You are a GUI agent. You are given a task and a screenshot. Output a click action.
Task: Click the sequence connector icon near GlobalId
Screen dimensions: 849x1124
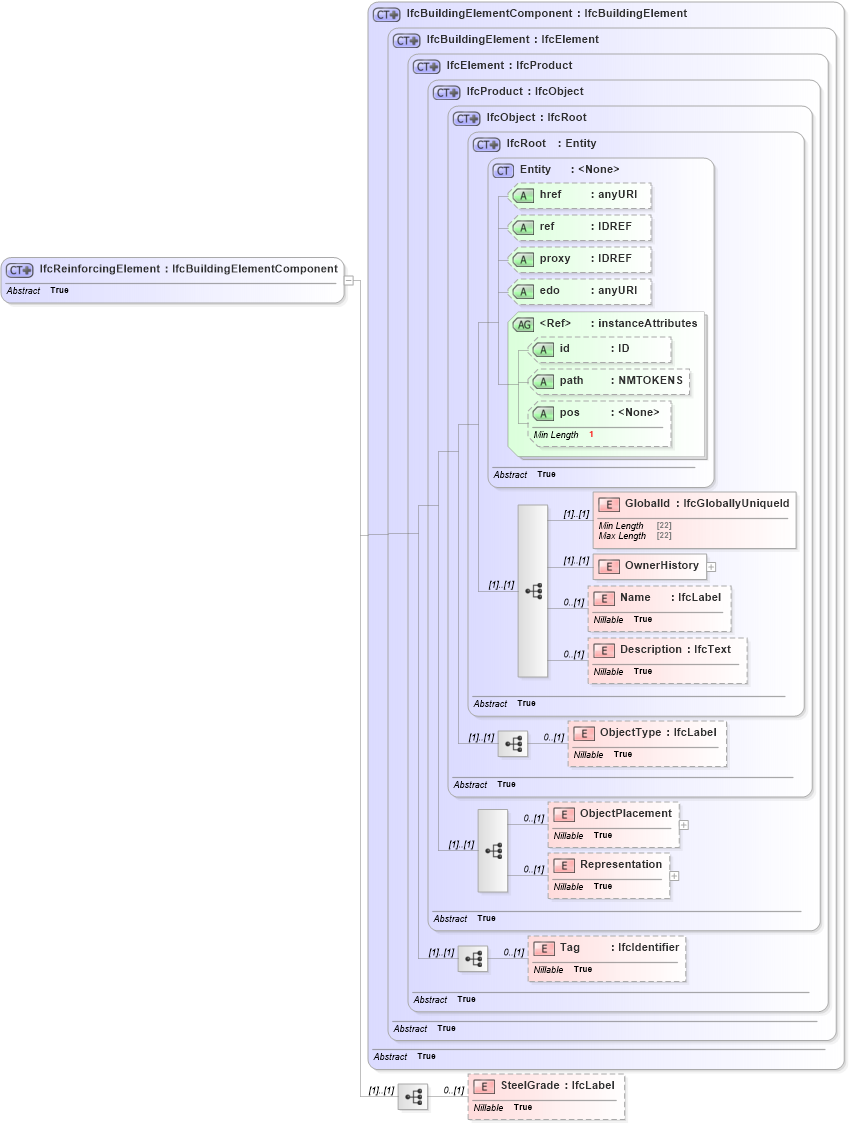click(533, 591)
